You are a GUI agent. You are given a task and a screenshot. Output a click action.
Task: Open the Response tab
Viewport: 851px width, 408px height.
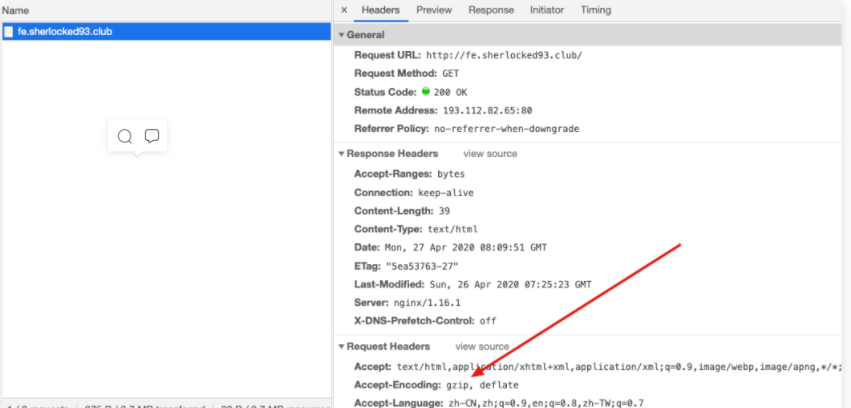[491, 10]
